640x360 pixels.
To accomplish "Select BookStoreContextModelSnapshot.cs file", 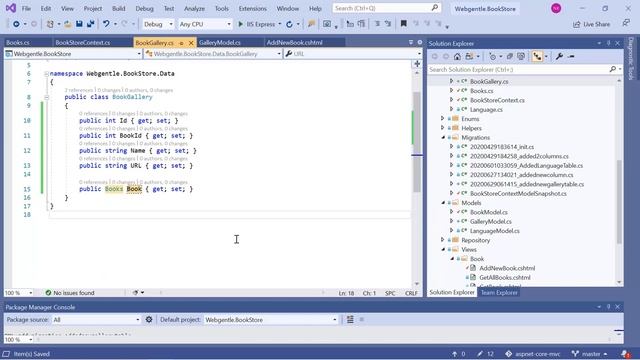I will 518,193.
